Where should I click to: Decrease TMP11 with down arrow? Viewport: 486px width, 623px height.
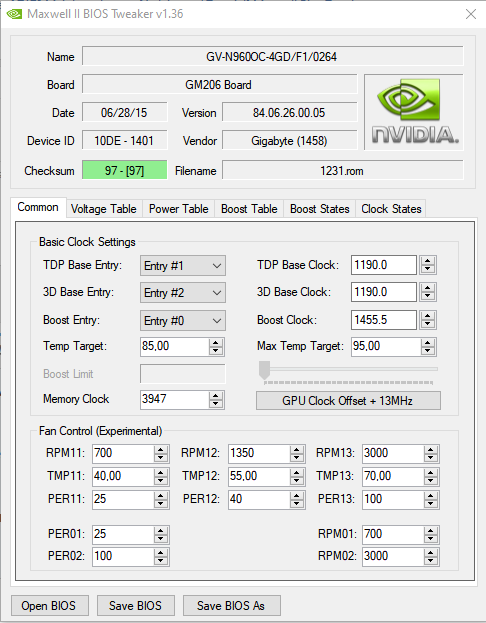pos(161,481)
